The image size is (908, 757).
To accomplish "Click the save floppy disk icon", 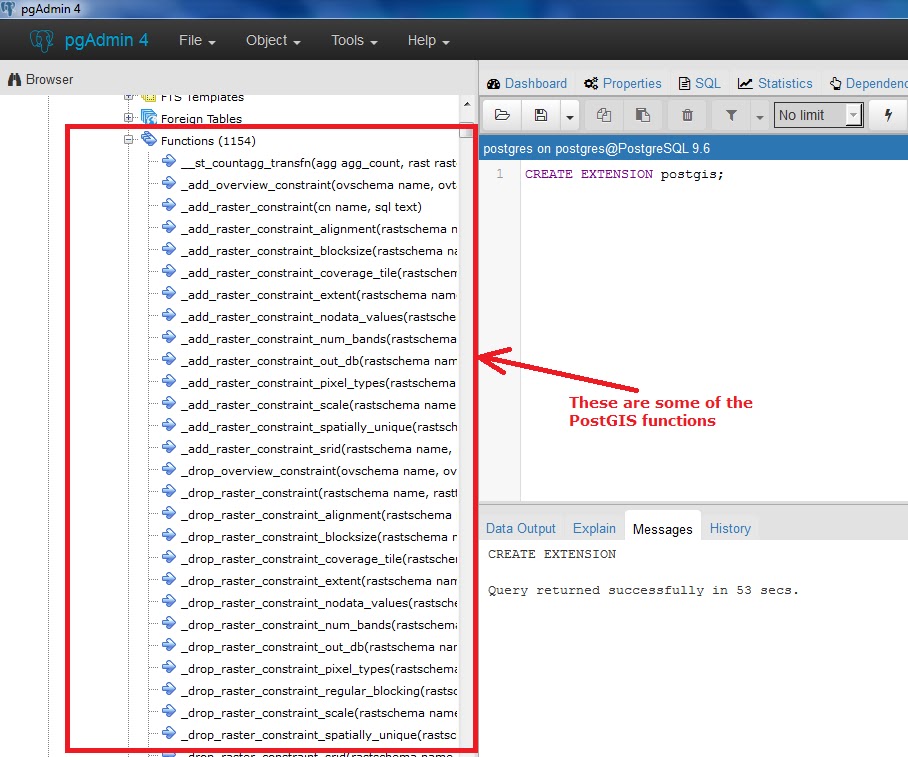I will pyautogui.click(x=541, y=115).
